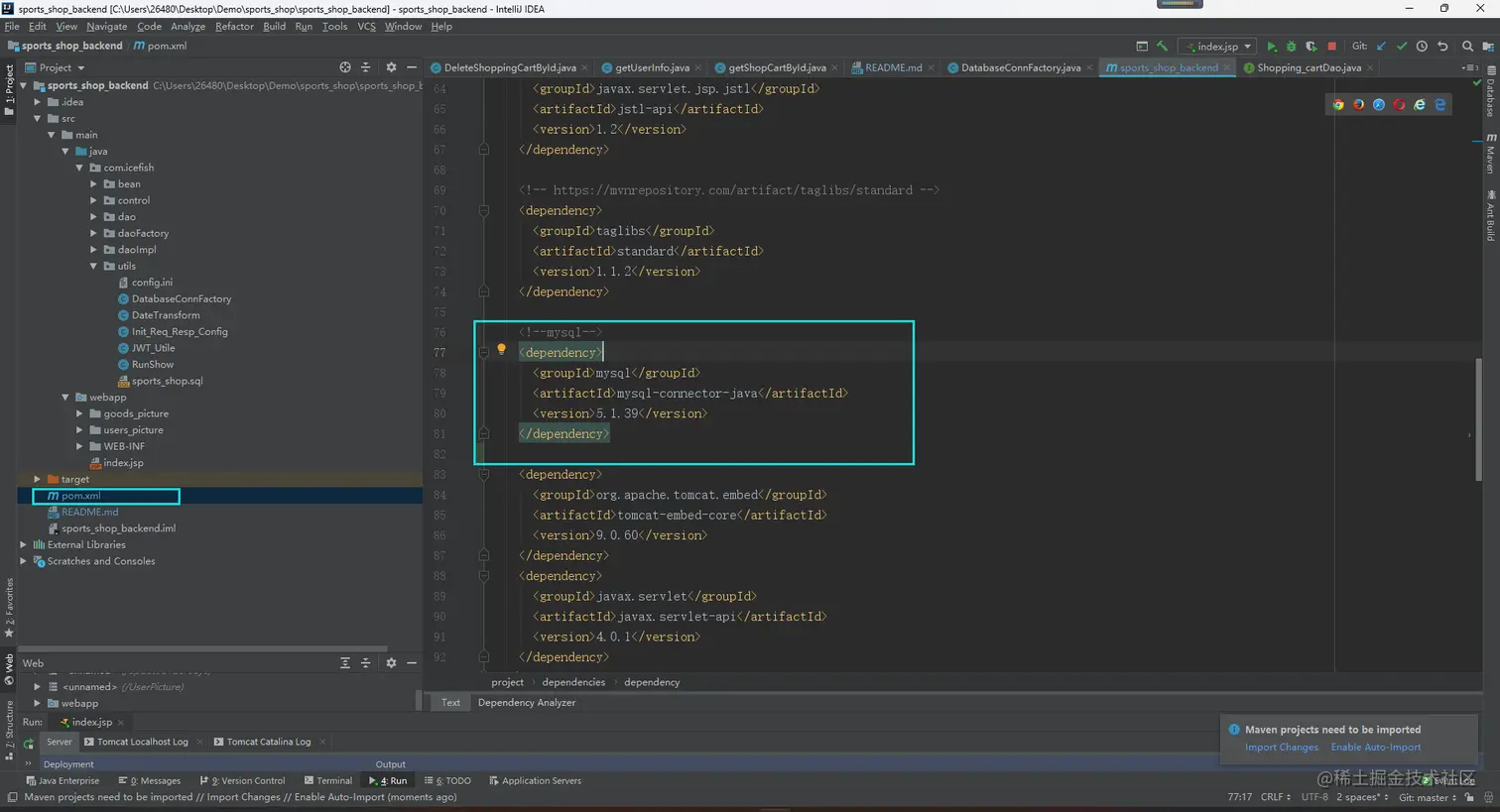Open the Project view selector dropdown
Screen dimensions: 1500x812
point(56,67)
